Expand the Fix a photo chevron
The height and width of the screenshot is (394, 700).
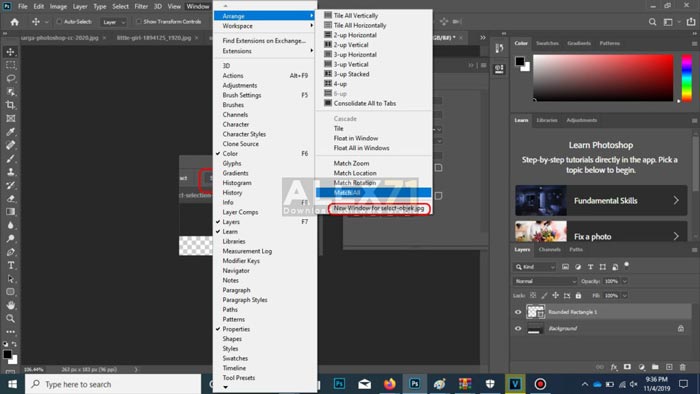click(x=676, y=236)
